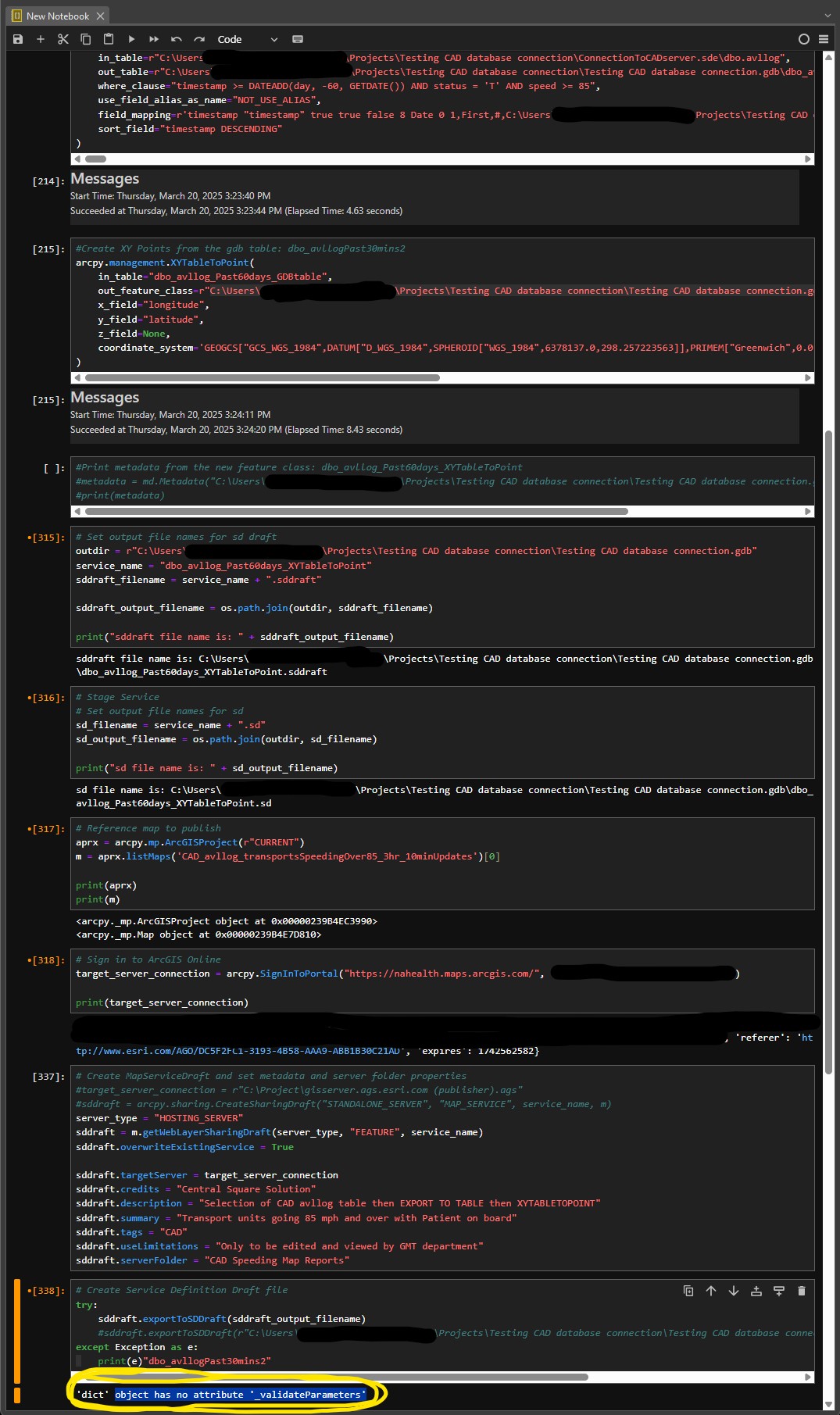Redo the last cell operation
The height and width of the screenshot is (1415, 840).
[x=199, y=39]
